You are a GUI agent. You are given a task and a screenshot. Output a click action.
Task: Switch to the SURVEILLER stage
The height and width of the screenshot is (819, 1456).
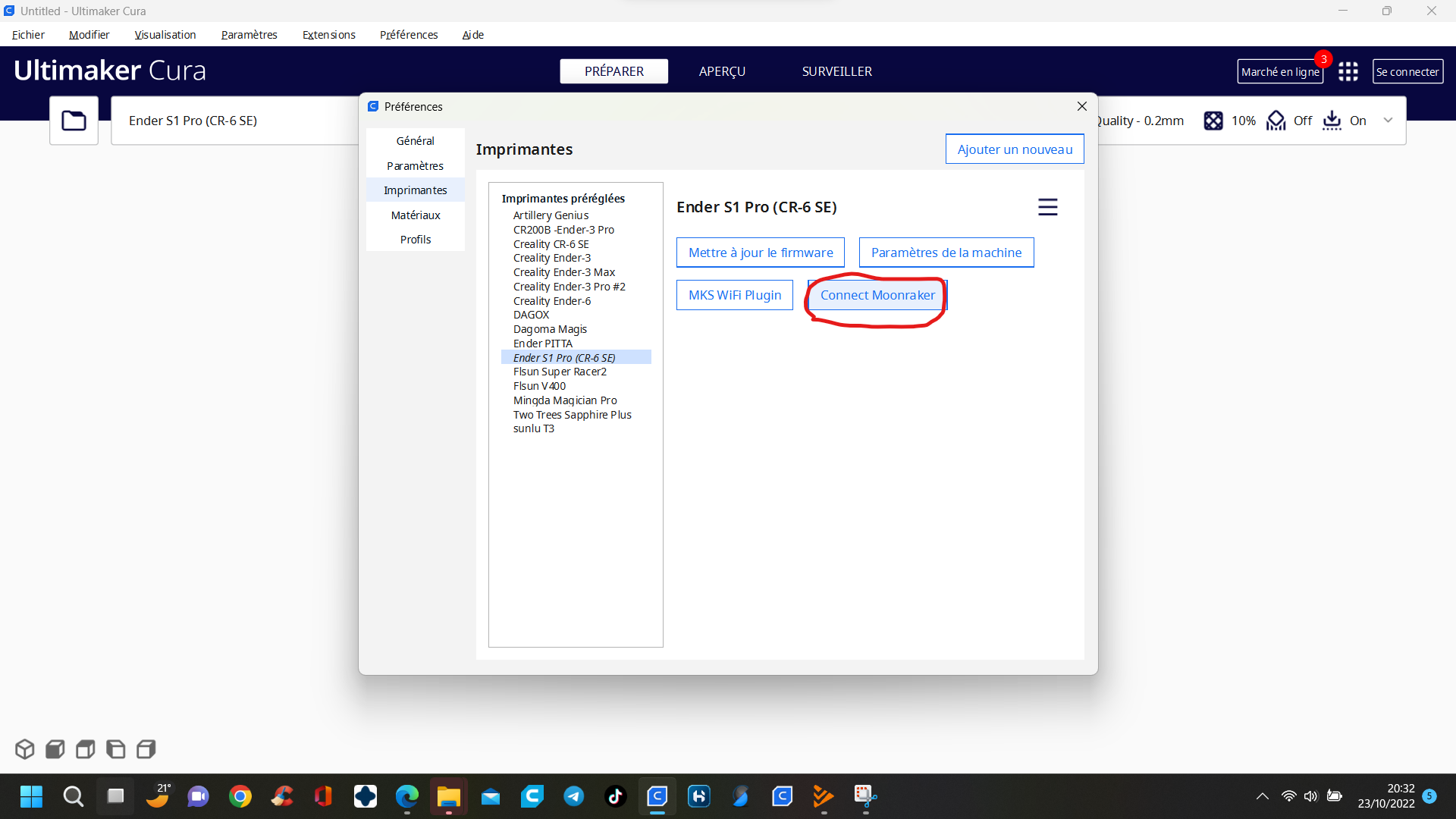[836, 71]
